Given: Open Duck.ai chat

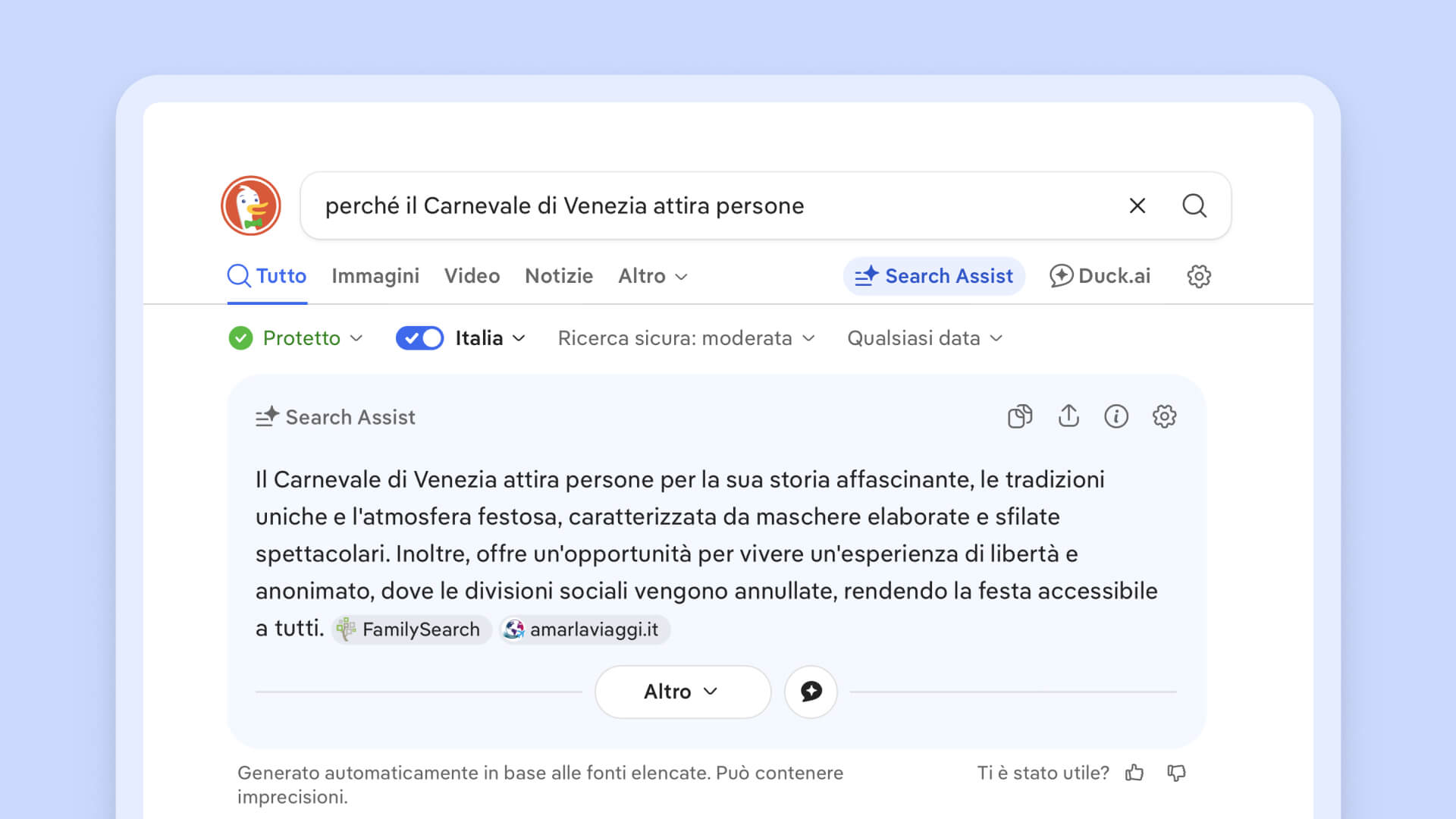Looking at the screenshot, I should (1100, 276).
